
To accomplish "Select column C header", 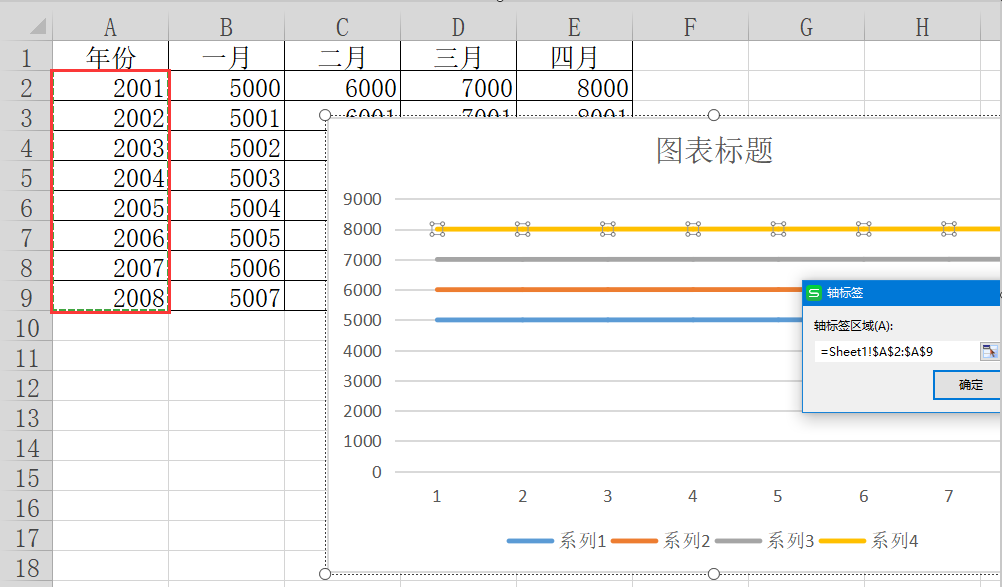I will coord(343,27).
